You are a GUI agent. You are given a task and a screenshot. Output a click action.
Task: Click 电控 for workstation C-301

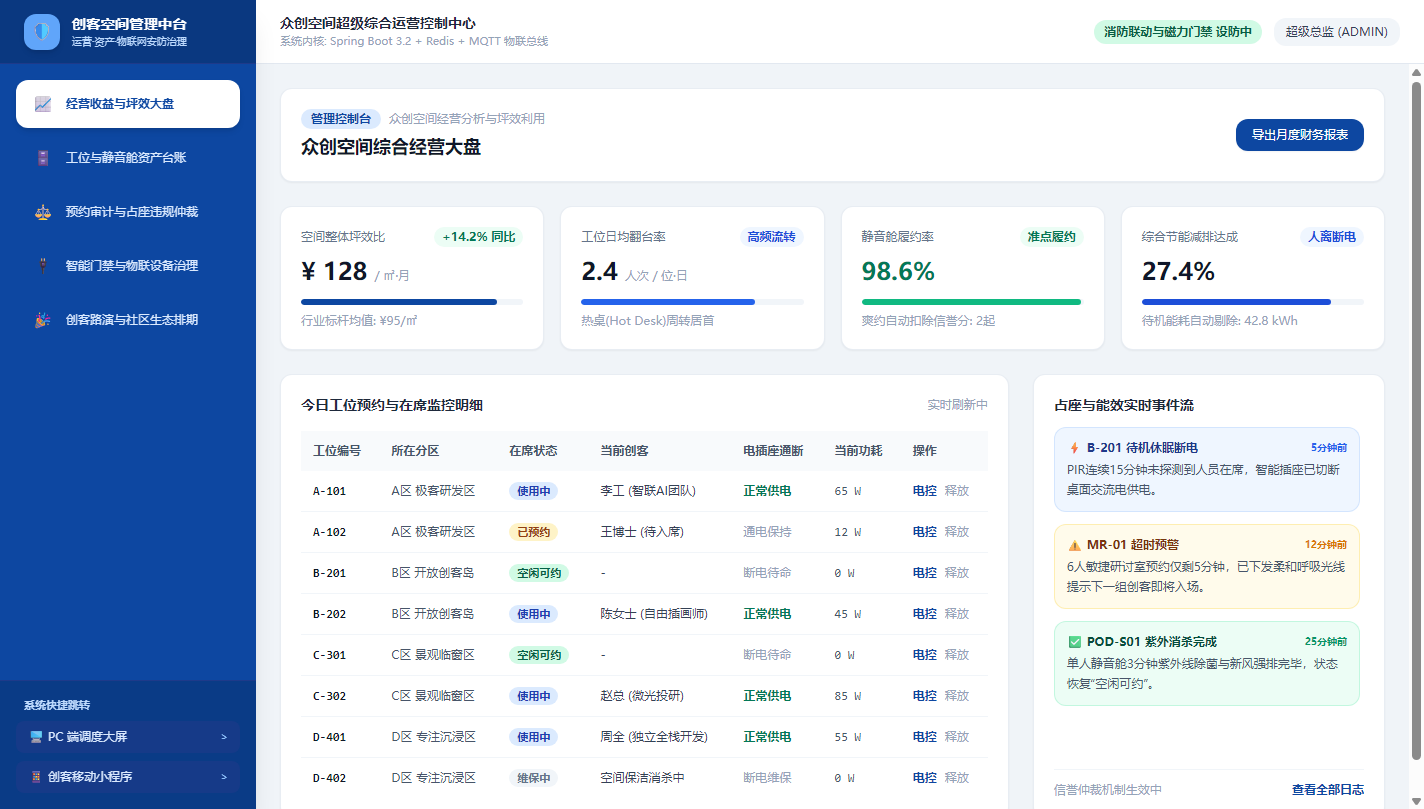pos(925,655)
